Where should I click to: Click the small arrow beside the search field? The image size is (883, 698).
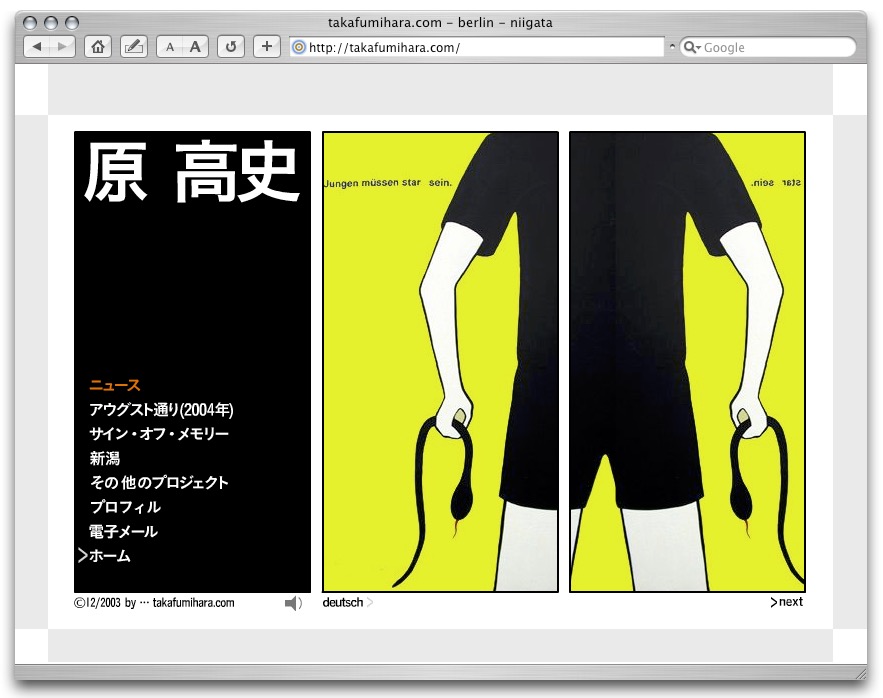(672, 47)
